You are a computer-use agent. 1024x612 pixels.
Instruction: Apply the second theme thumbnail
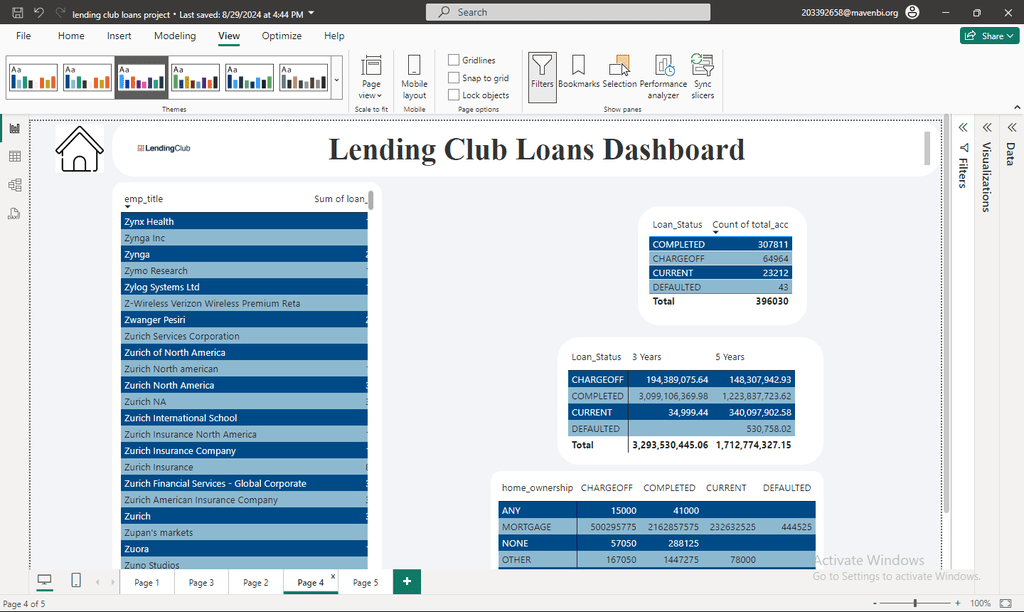coord(88,78)
